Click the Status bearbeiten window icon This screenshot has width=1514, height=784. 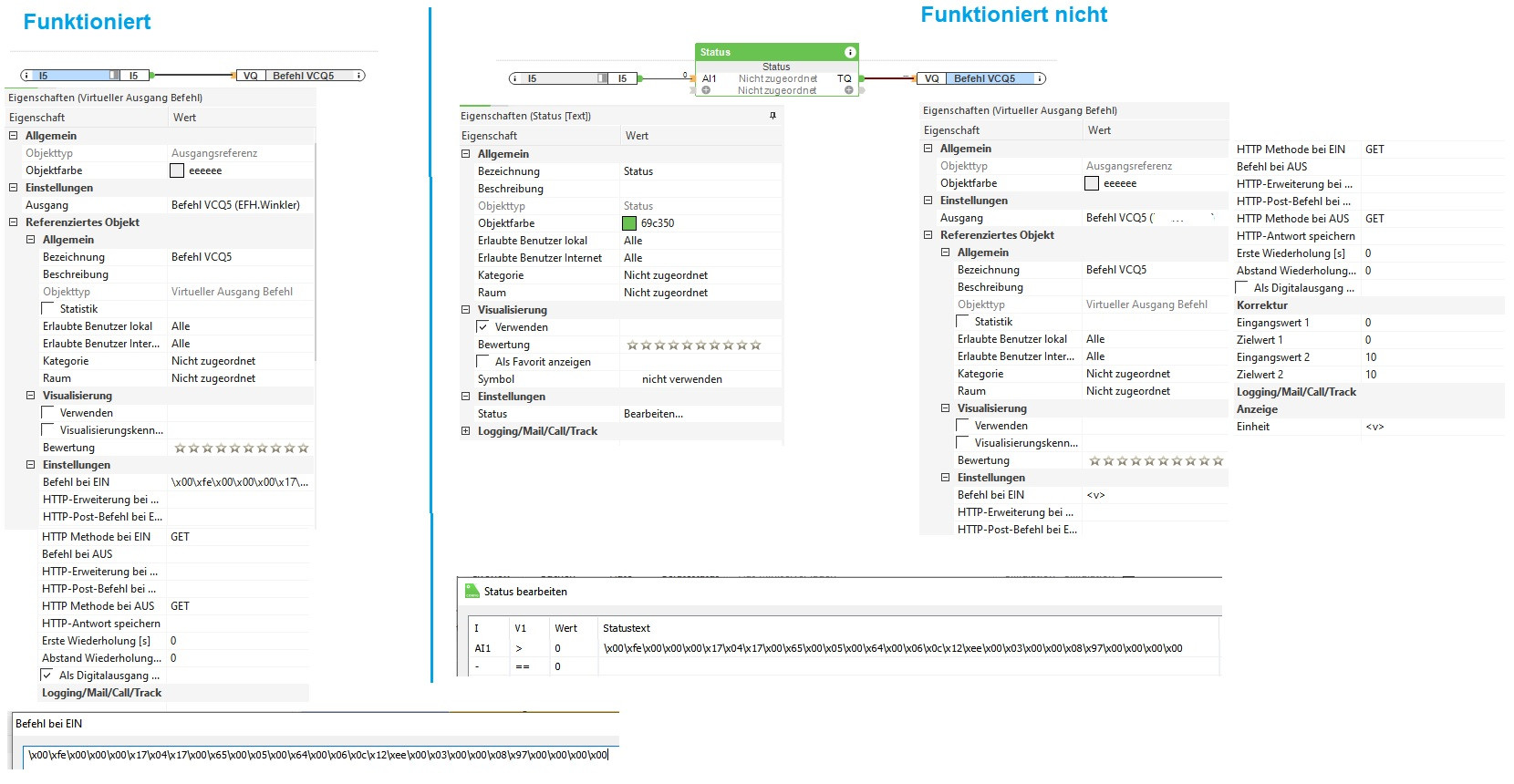pyautogui.click(x=472, y=591)
